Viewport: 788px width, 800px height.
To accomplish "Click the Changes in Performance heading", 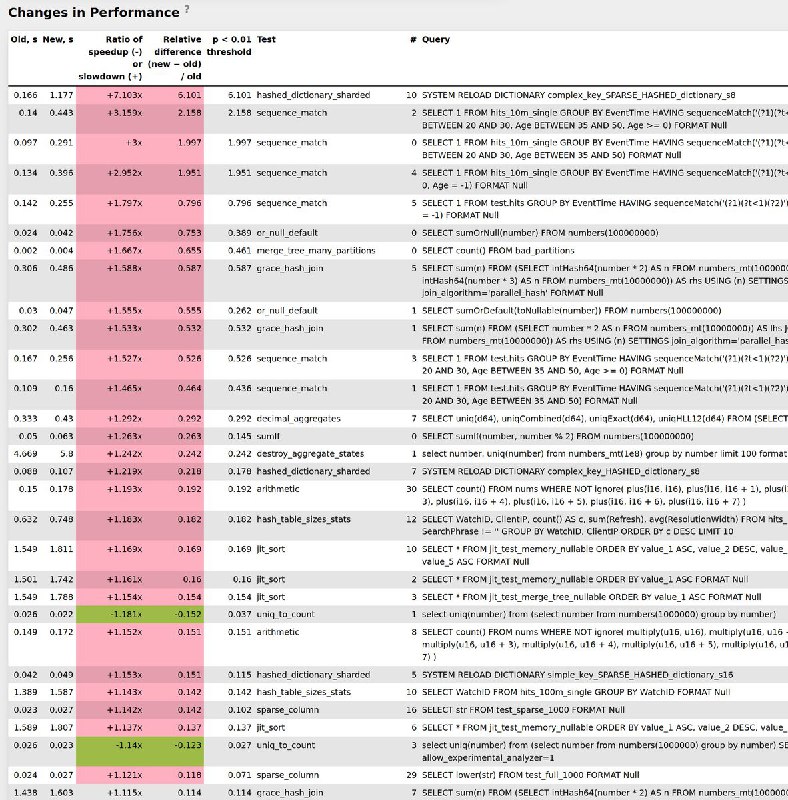I will pyautogui.click(x=94, y=12).
